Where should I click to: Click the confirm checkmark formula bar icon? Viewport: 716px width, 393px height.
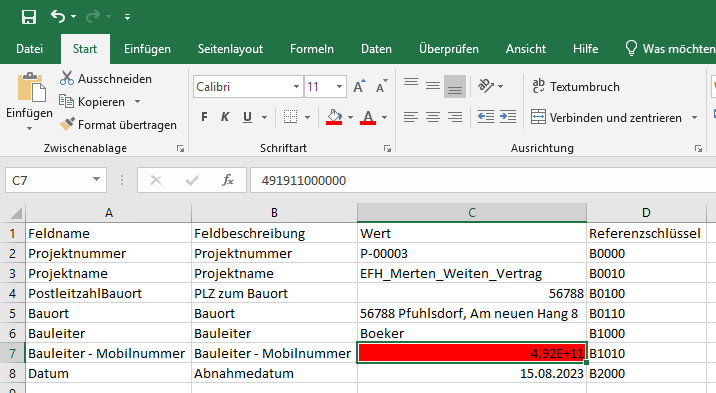tap(192, 180)
